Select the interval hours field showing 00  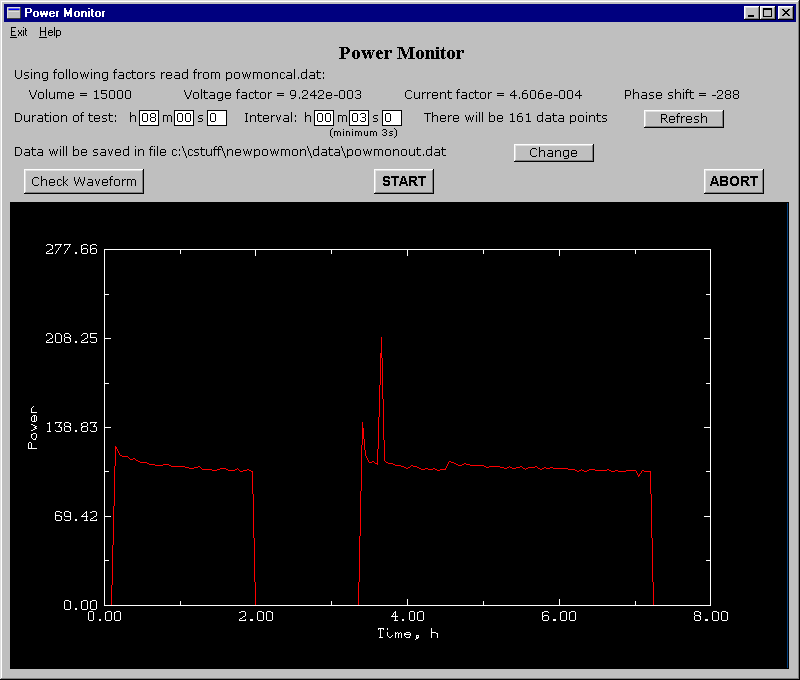[x=324, y=117]
